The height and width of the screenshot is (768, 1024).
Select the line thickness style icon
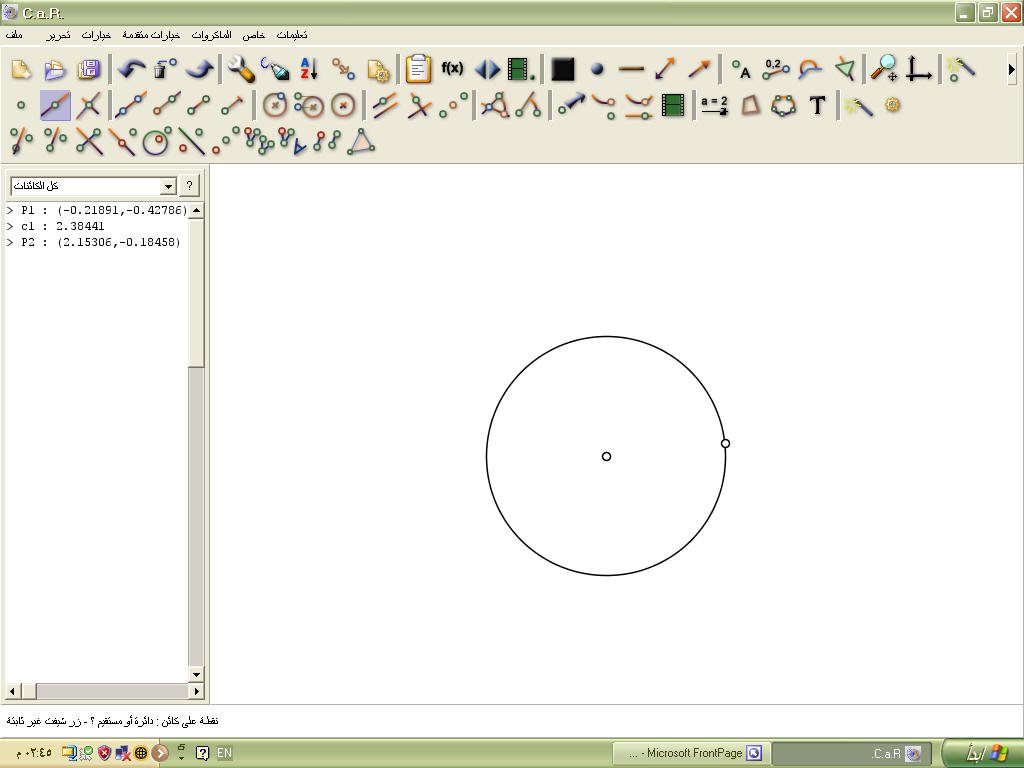(x=631, y=69)
